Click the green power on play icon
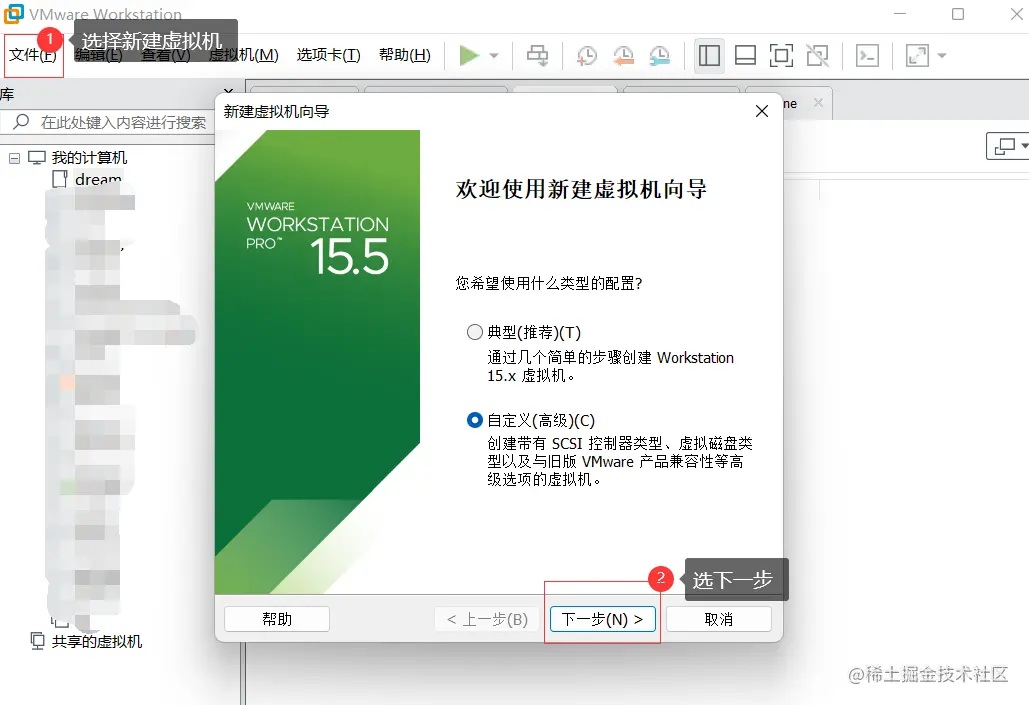Screen dimensions: 1029x705 (469, 56)
